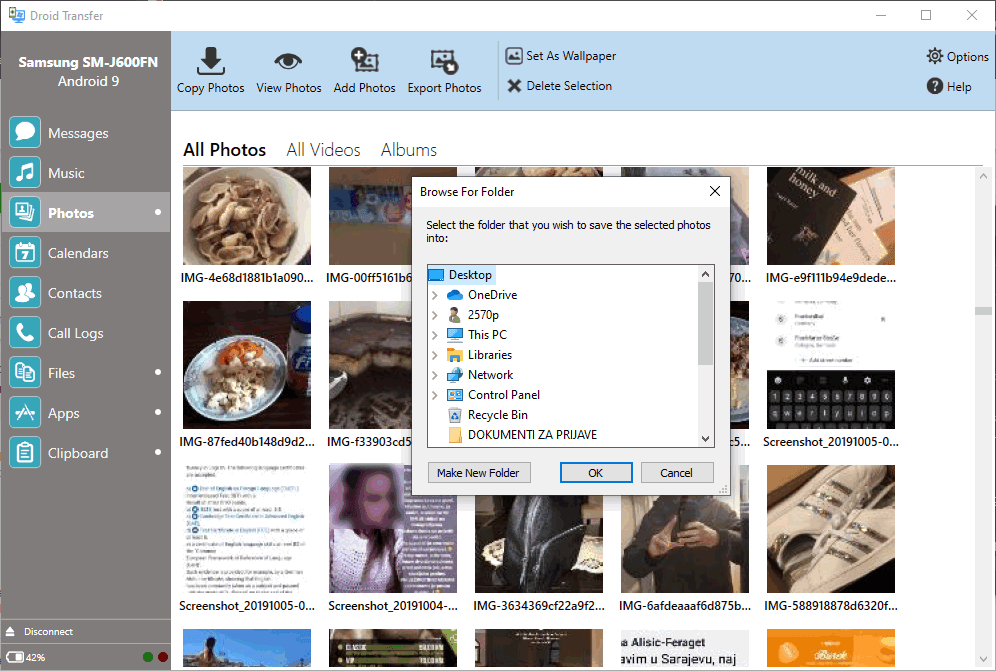Select the Contacts icon in sidebar

25,292
